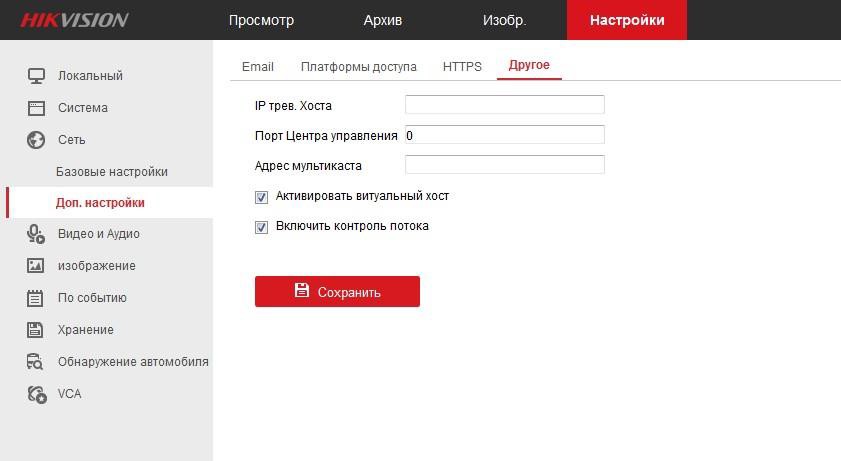This screenshot has width=841, height=461.
Task: Expand Хранение section
Action: (86, 330)
